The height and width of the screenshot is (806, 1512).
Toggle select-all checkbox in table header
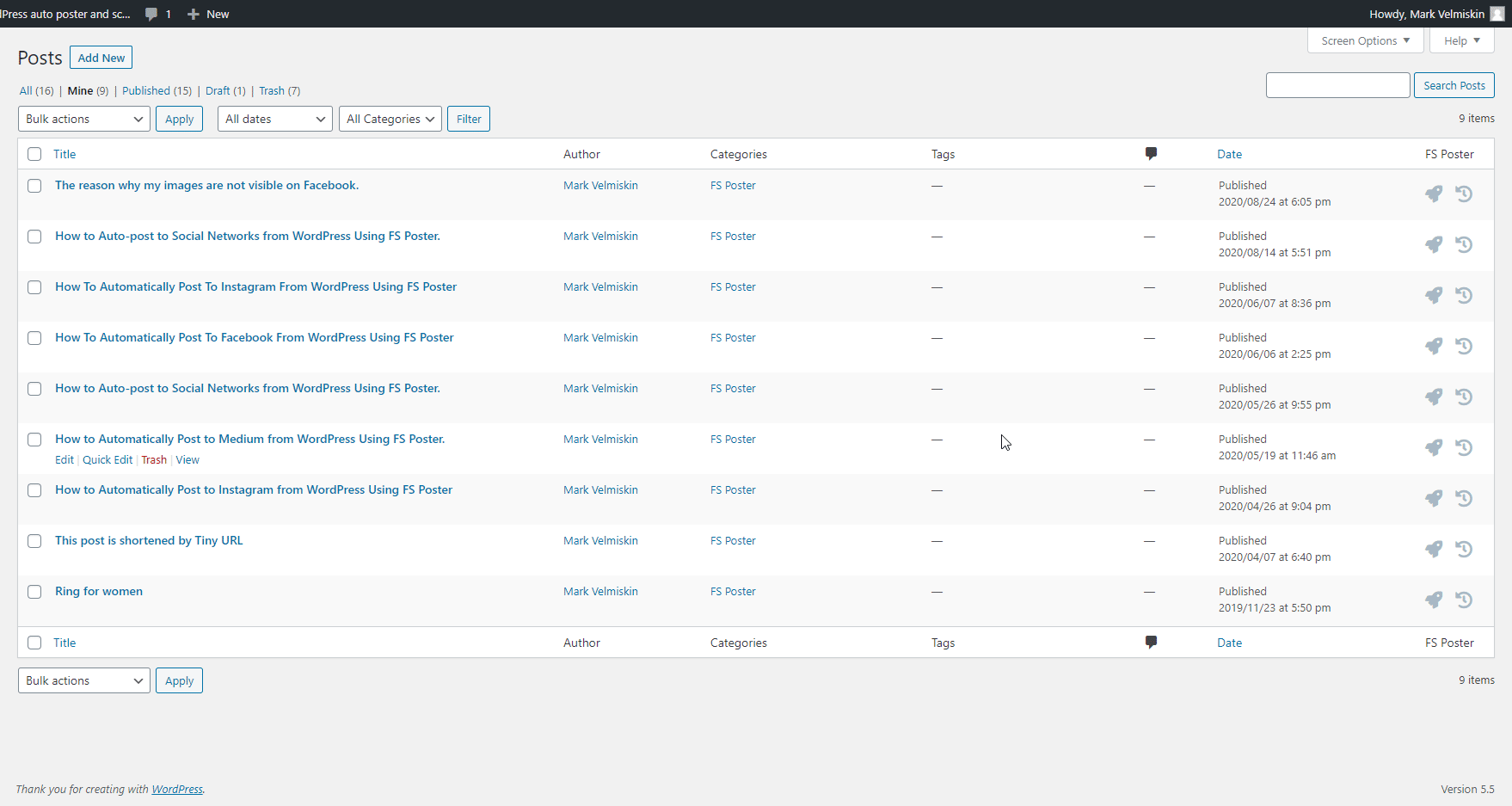34,154
